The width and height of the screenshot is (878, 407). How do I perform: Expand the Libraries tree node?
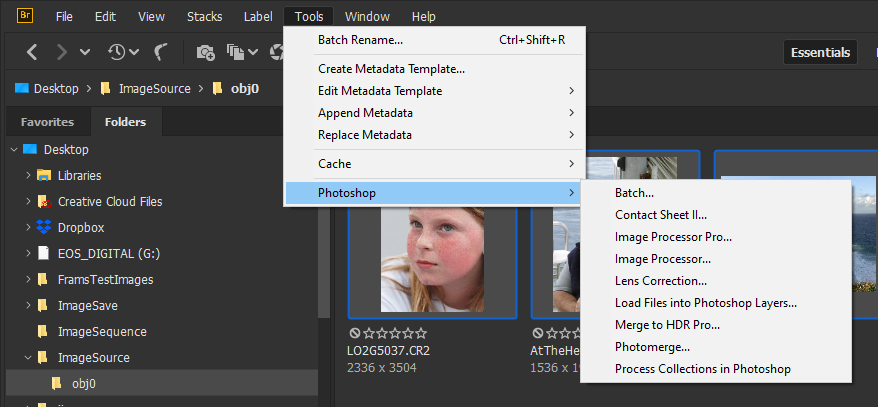tap(28, 175)
